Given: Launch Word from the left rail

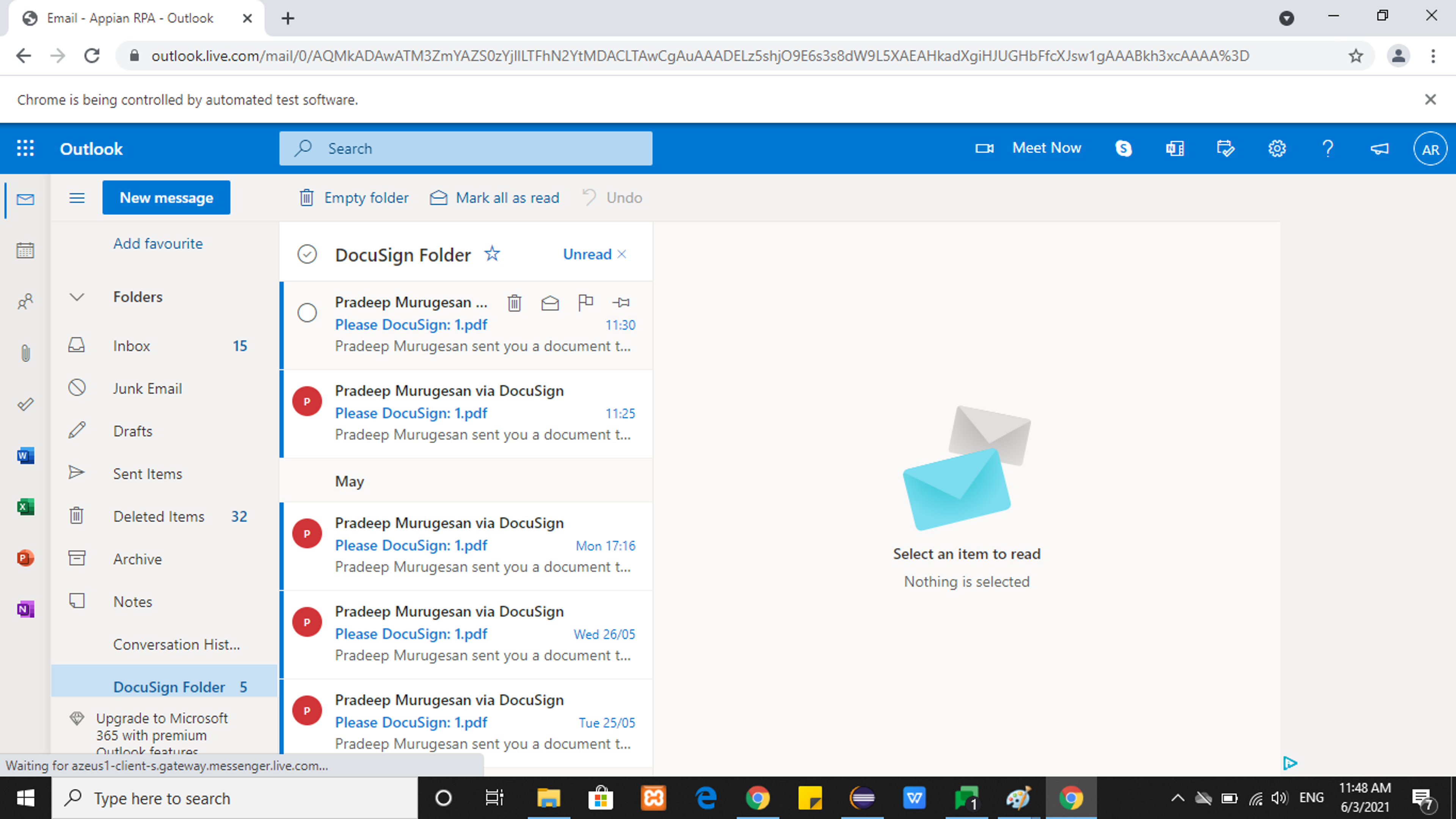Looking at the screenshot, I should (x=25, y=455).
